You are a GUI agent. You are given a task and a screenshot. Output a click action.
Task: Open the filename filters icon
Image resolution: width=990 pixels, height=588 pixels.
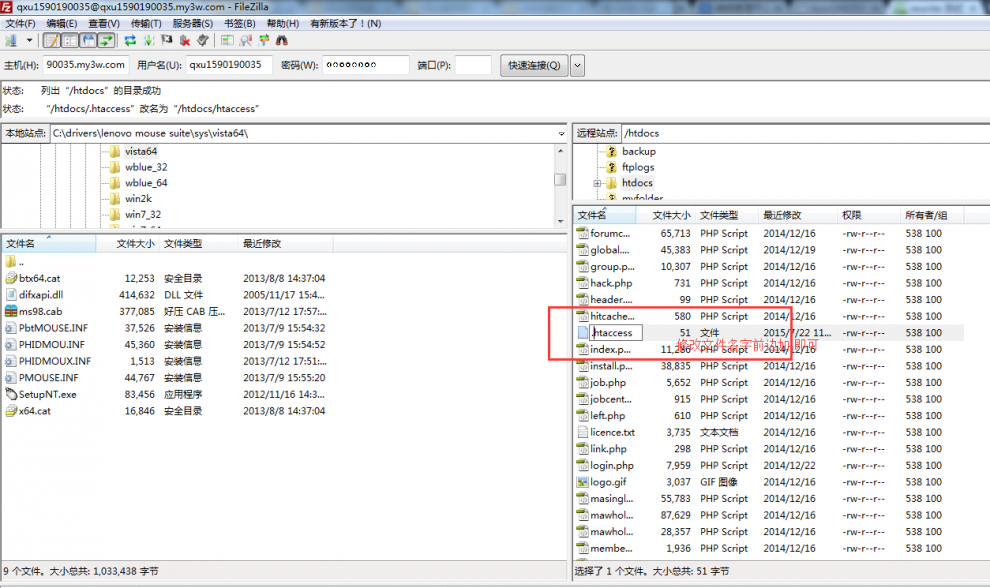pyautogui.click(x=227, y=40)
